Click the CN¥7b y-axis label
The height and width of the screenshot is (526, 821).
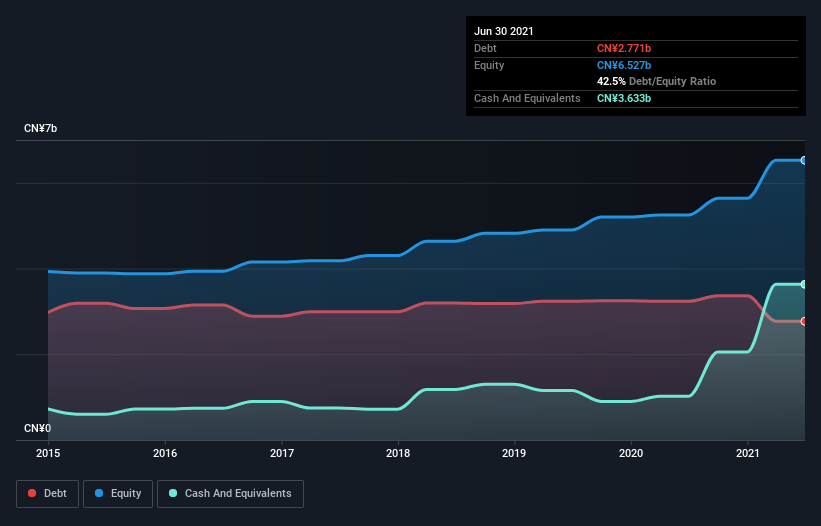click(x=40, y=128)
